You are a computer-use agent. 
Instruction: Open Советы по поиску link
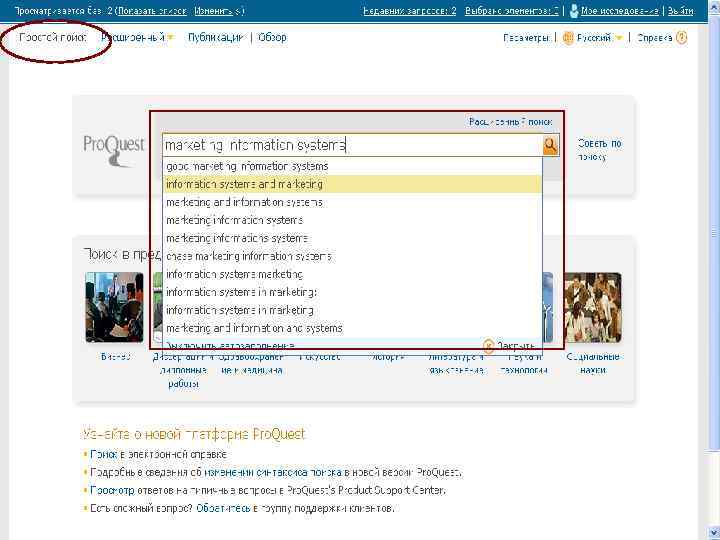599,150
